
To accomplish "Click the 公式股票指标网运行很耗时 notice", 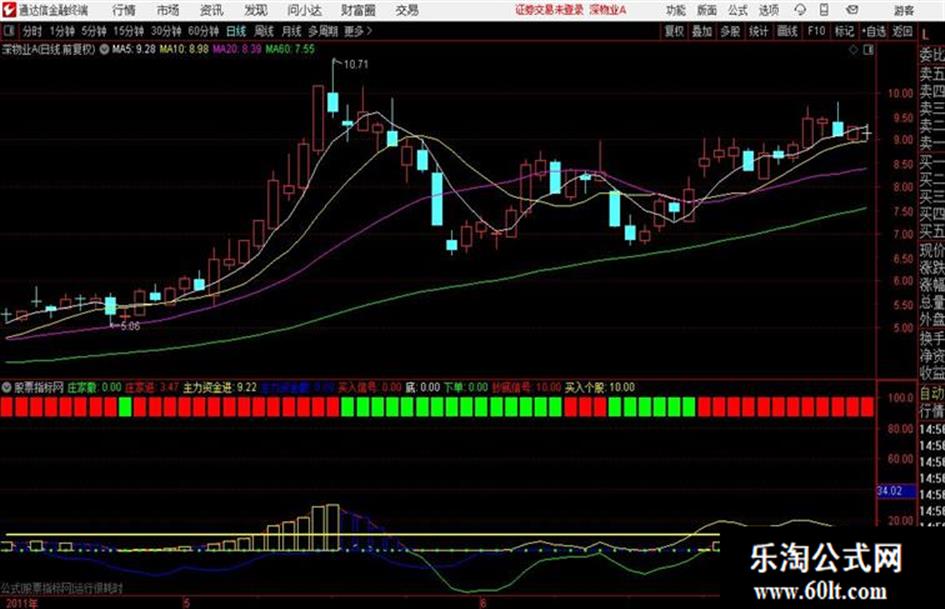I will (x=61, y=587).
